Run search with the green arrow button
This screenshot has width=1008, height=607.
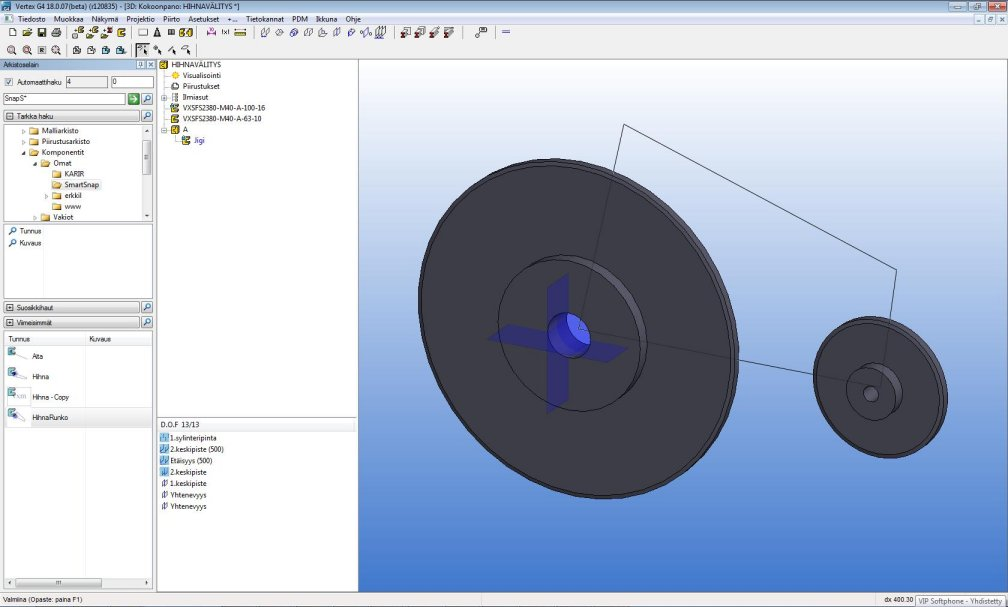[x=133, y=99]
